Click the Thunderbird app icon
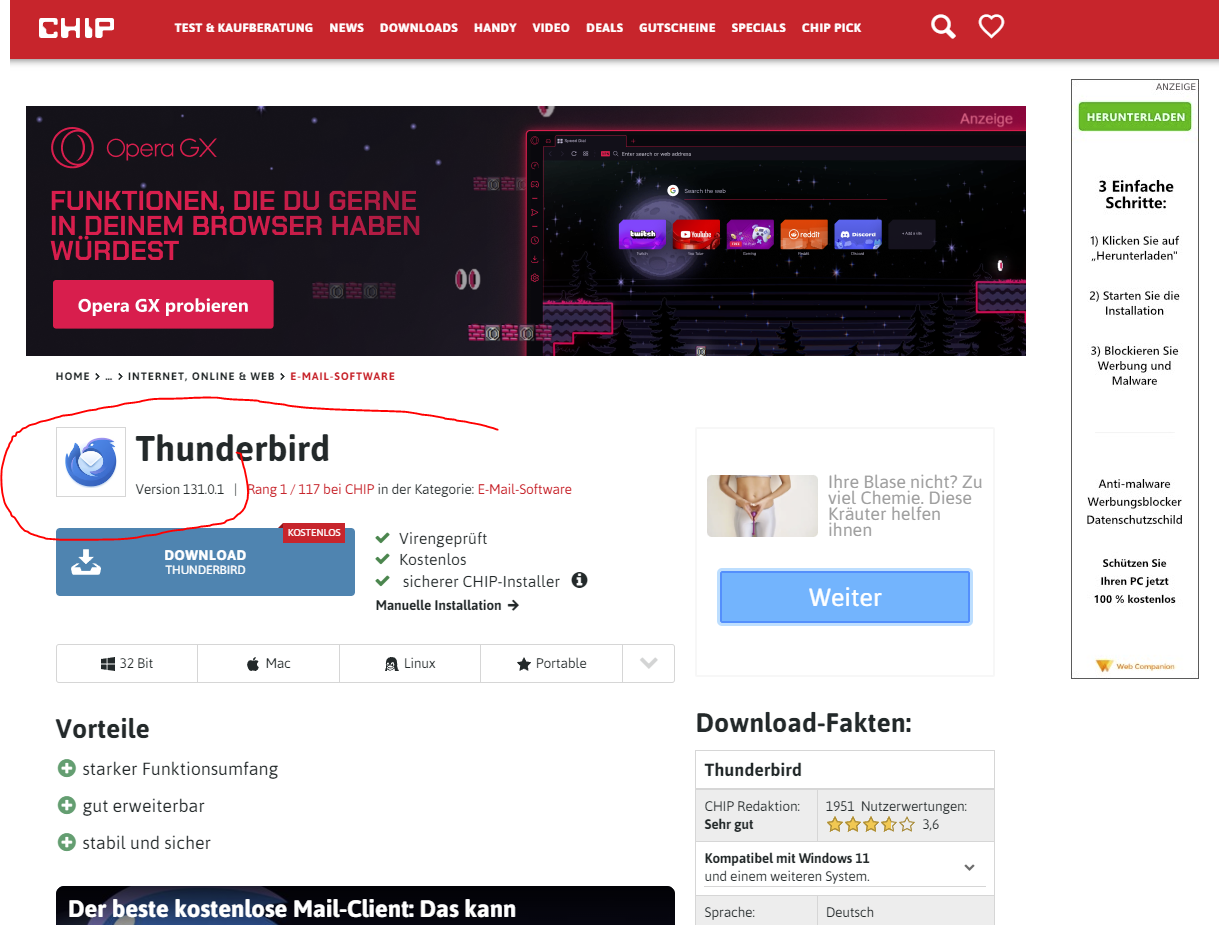The width and height of the screenshot is (1219, 925). coord(91,462)
